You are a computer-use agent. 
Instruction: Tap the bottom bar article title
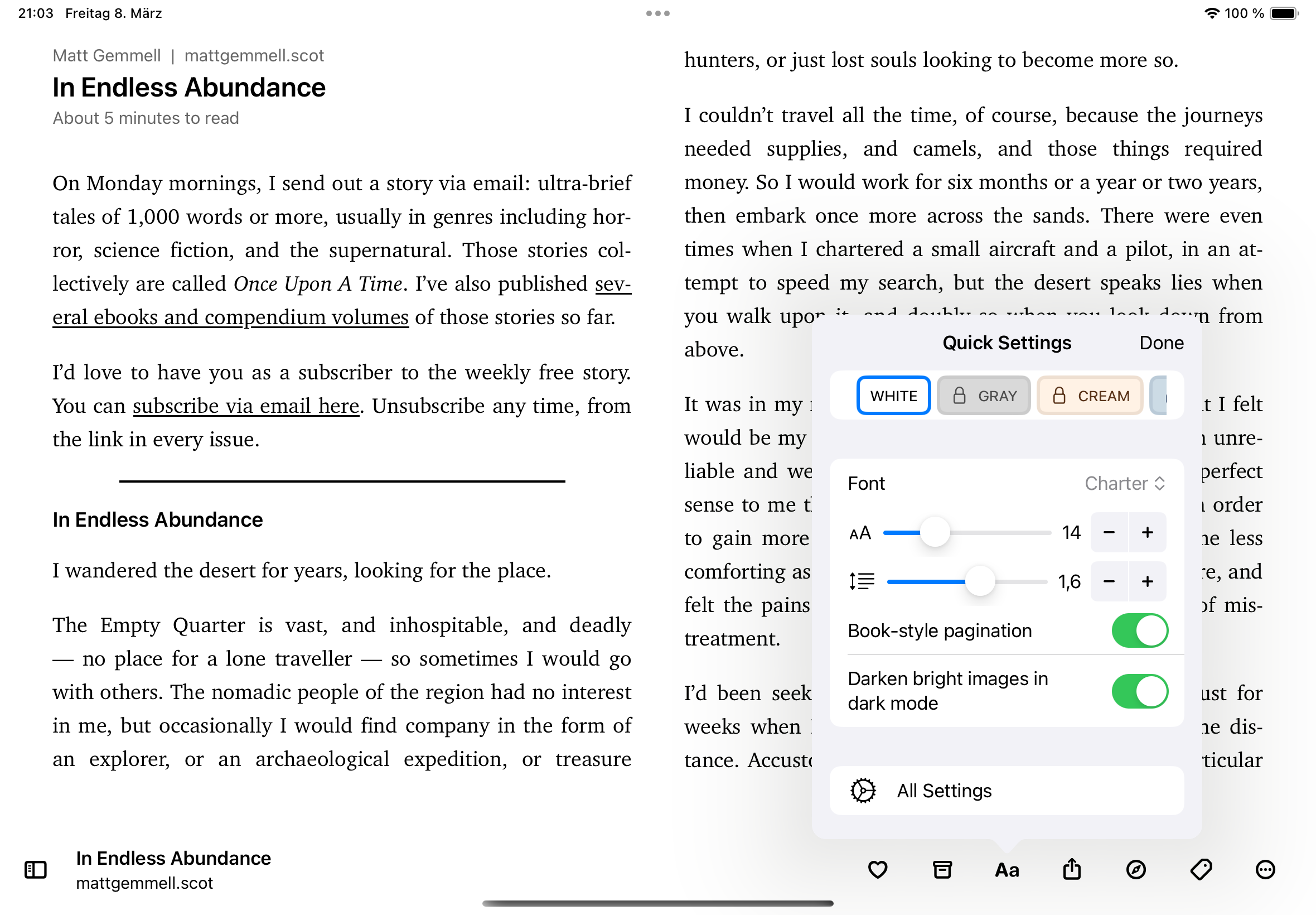tap(173, 858)
